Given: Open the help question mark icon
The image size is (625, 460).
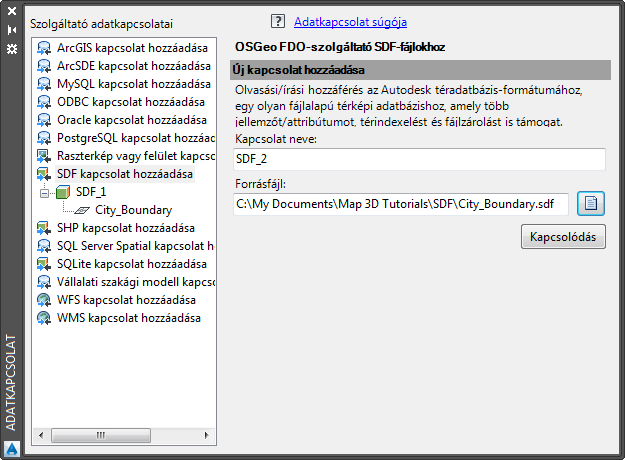Looking at the screenshot, I should (278, 21).
